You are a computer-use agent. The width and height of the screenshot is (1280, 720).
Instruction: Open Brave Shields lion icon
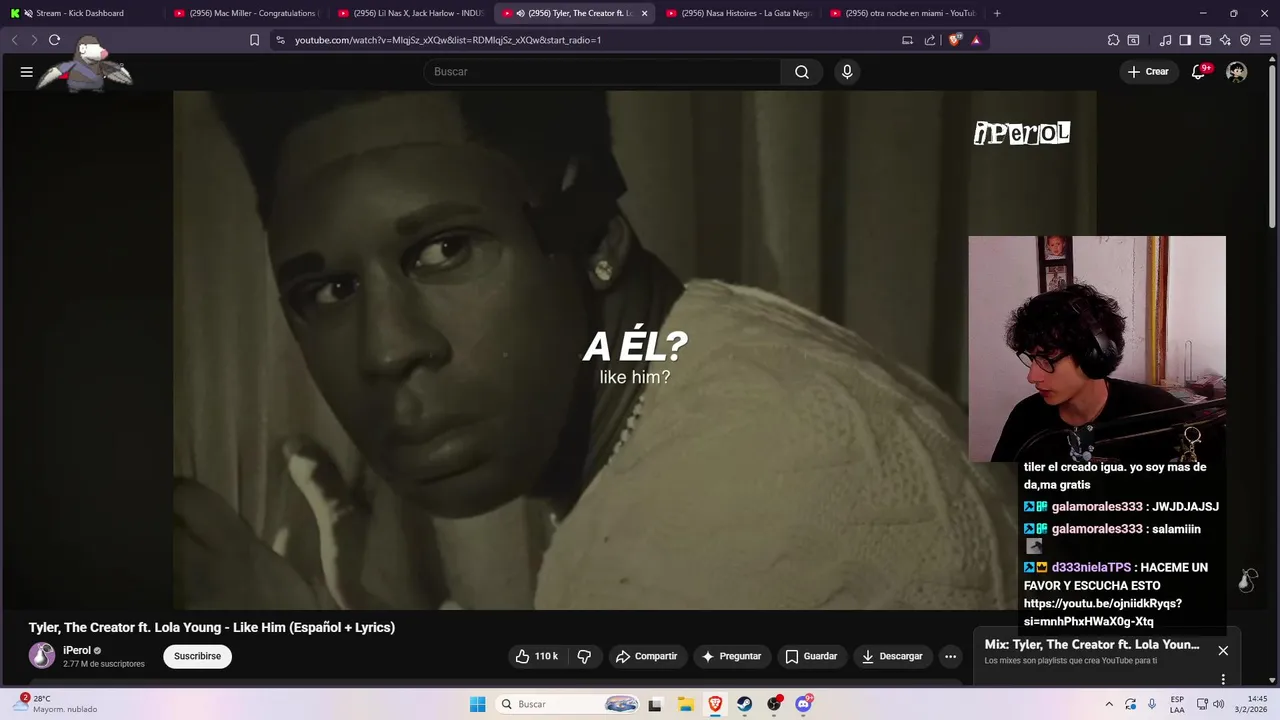tap(954, 40)
